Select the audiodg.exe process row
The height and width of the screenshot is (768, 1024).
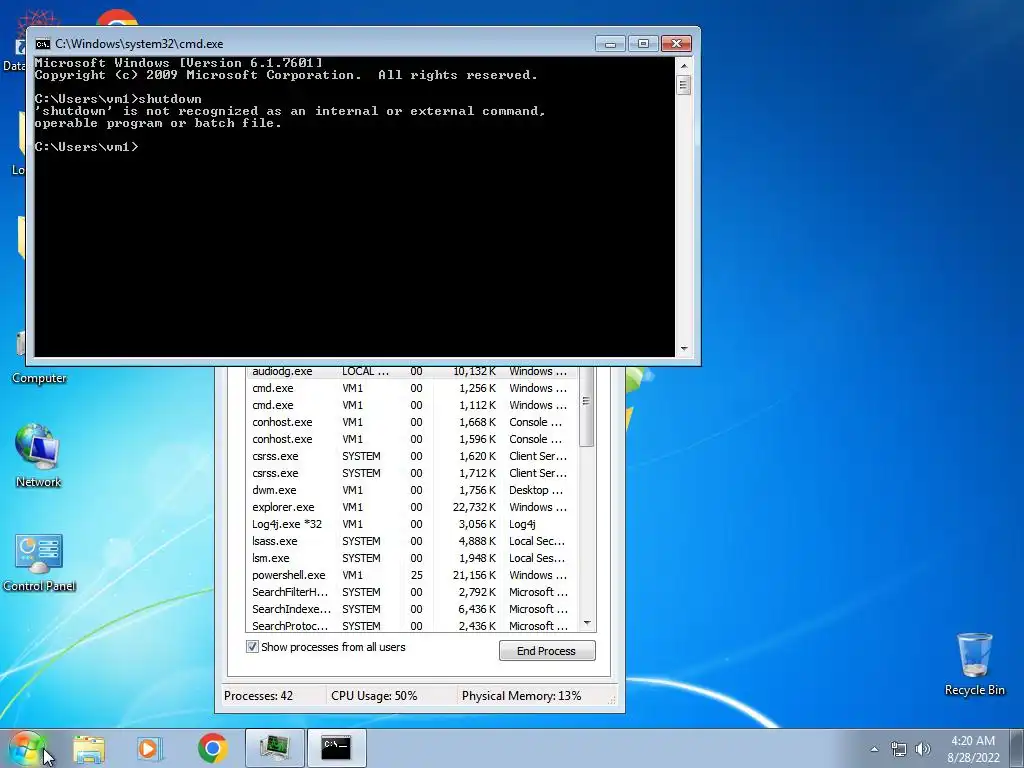pyautogui.click(x=411, y=371)
